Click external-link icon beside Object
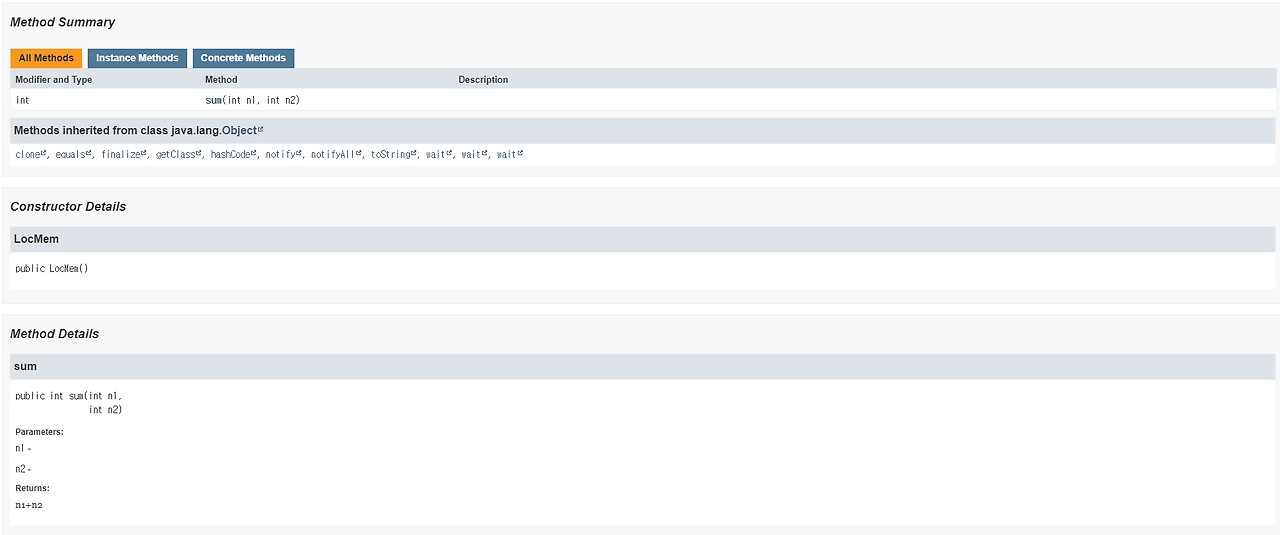The height and width of the screenshot is (535, 1280). [260, 129]
